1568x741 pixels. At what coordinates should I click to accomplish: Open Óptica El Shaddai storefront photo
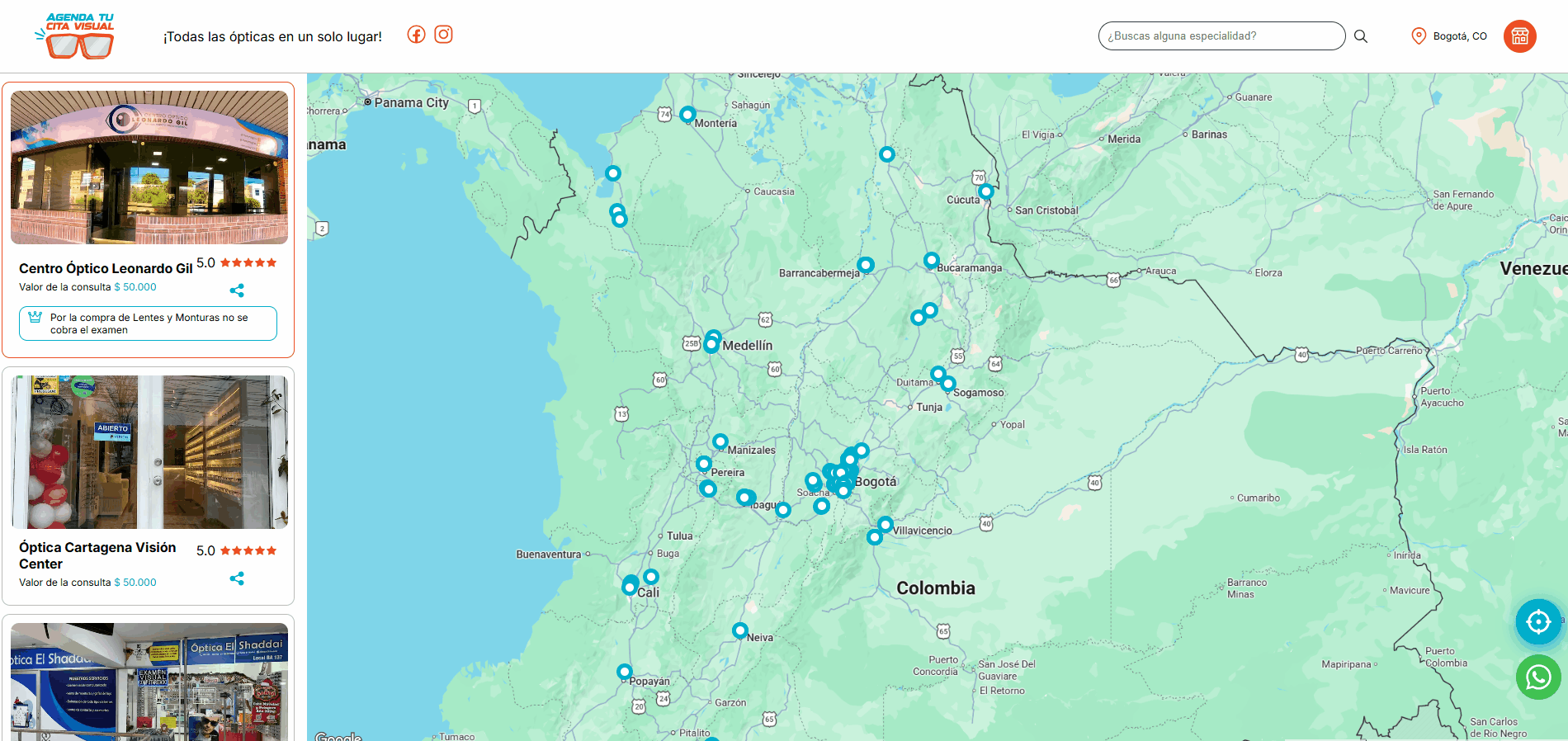tap(149, 681)
